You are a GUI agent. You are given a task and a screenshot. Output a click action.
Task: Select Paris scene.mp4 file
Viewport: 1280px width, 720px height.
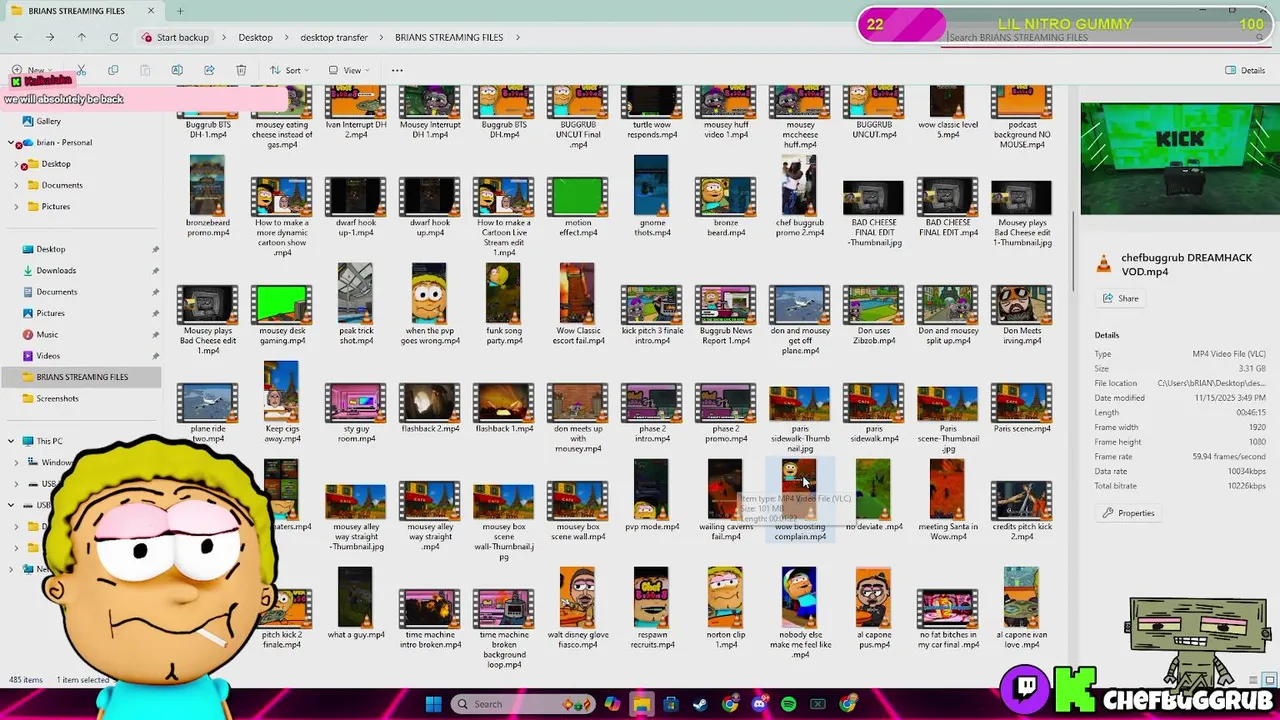[x=1022, y=409]
